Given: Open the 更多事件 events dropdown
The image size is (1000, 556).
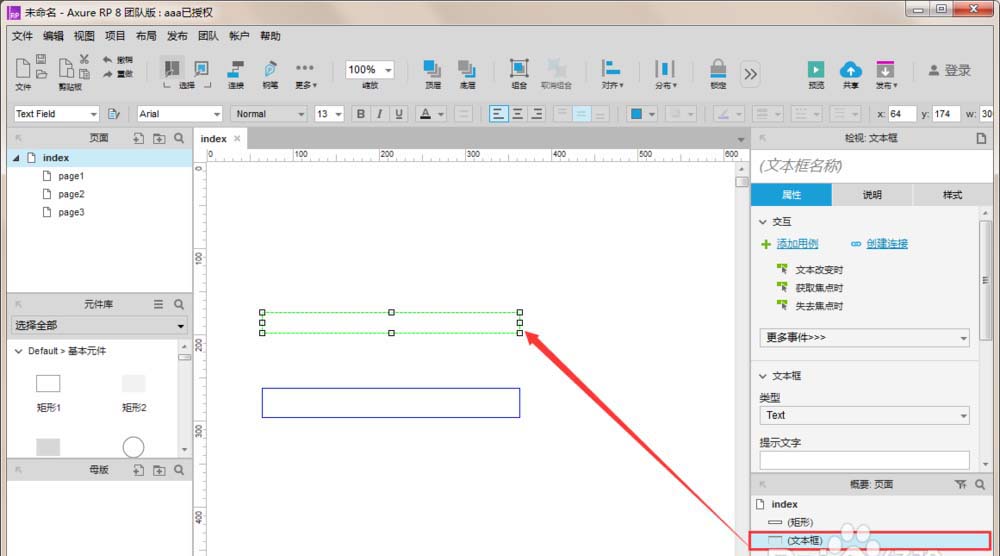Looking at the screenshot, I should click(x=864, y=337).
